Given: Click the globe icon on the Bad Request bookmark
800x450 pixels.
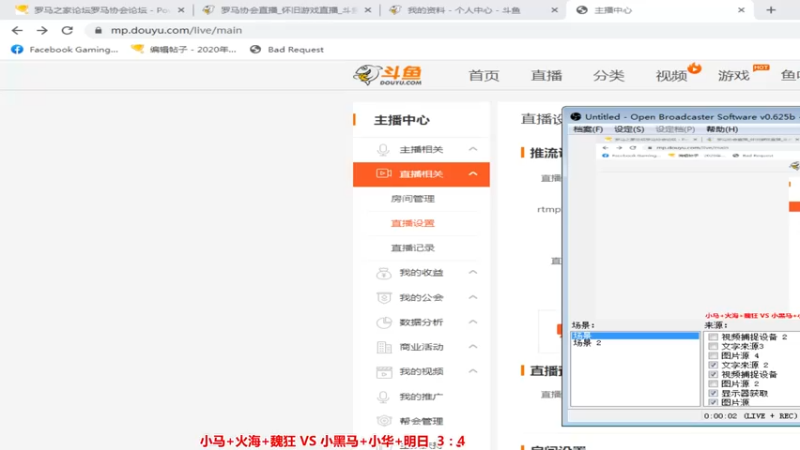Looking at the screenshot, I should [255, 49].
